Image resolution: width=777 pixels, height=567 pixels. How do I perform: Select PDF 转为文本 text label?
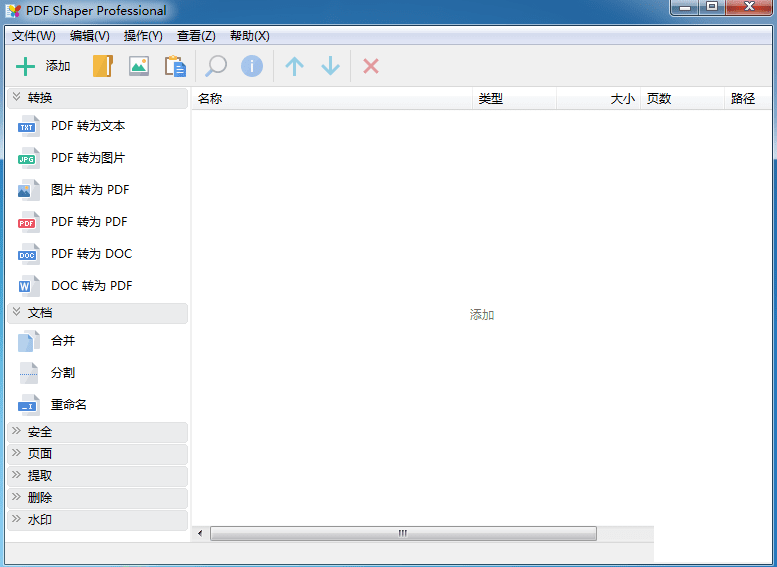[x=88, y=126]
